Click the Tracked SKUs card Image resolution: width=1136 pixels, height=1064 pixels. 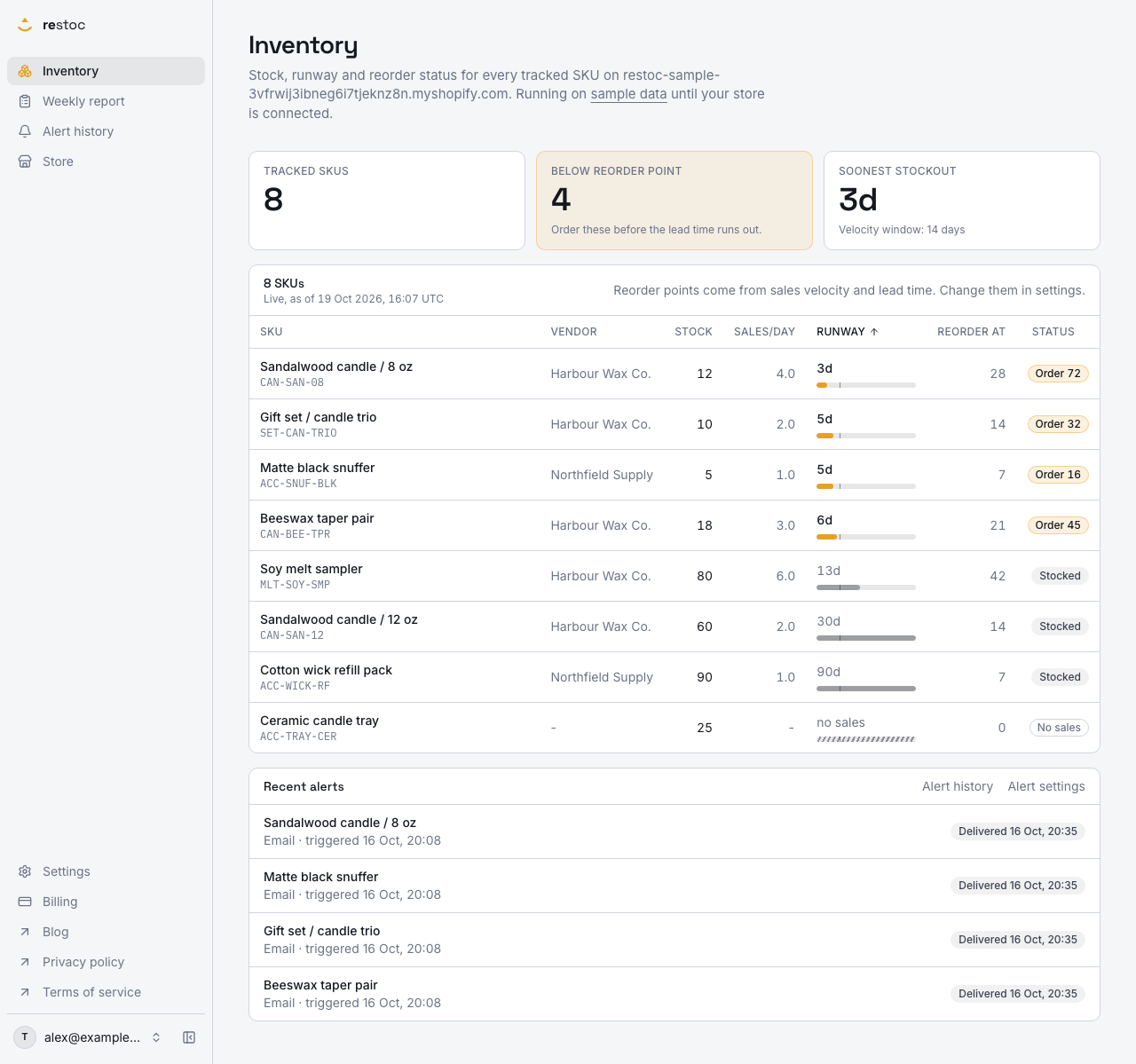[x=387, y=201]
